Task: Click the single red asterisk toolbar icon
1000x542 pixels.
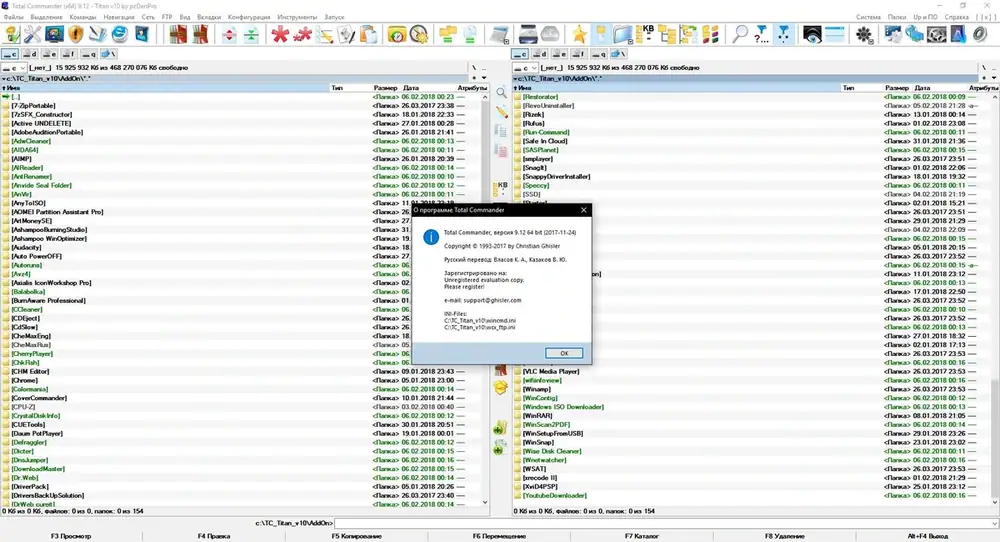Action: [280, 34]
